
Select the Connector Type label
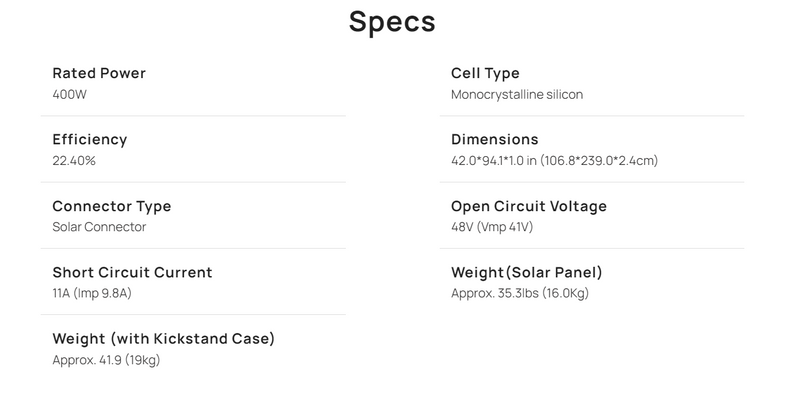pyautogui.click(x=112, y=206)
